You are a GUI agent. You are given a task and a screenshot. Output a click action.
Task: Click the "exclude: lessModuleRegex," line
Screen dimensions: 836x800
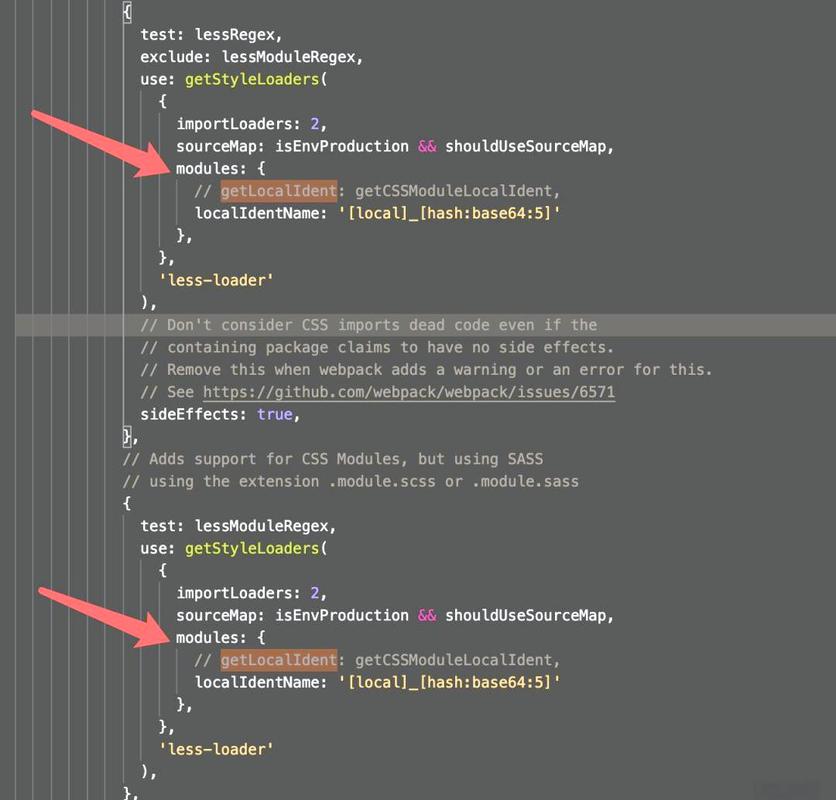pyautogui.click(x=252, y=57)
